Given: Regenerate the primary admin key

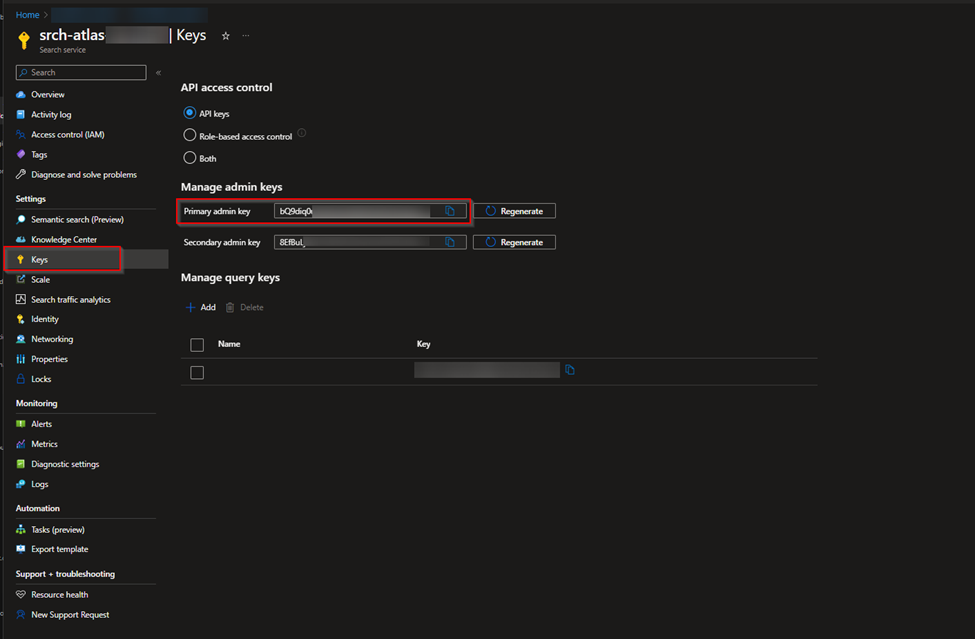Looking at the screenshot, I should [x=514, y=211].
